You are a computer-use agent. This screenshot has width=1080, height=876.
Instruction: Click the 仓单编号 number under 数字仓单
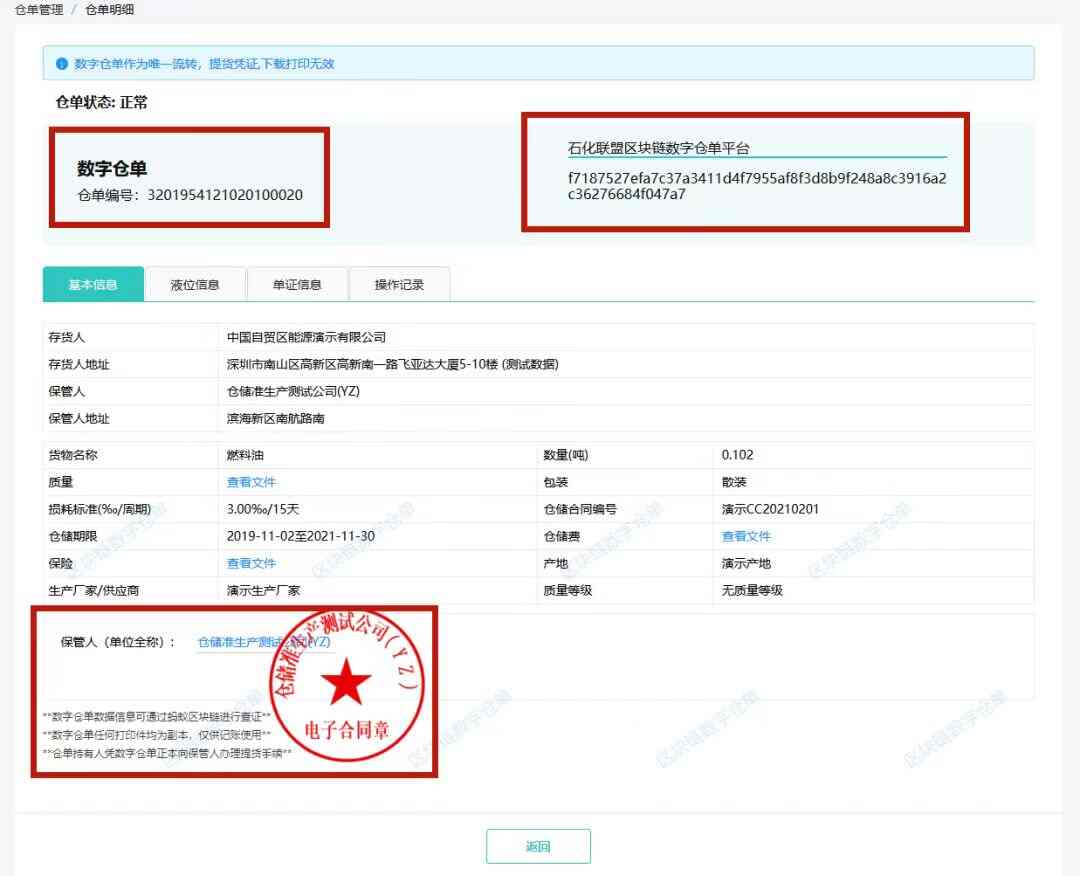click(x=225, y=195)
